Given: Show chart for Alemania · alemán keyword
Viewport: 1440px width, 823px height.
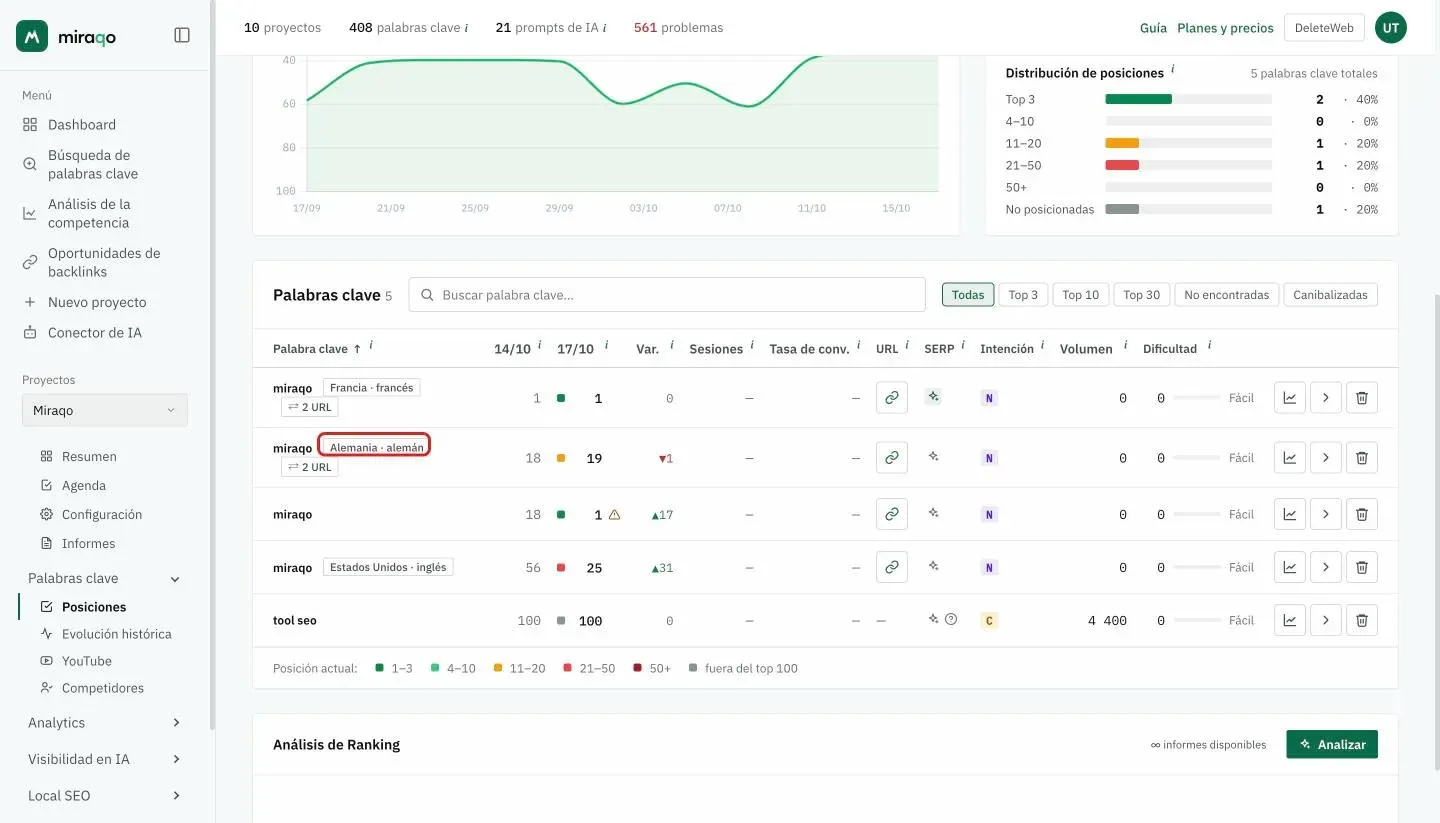Looking at the screenshot, I should pyautogui.click(x=1290, y=457).
